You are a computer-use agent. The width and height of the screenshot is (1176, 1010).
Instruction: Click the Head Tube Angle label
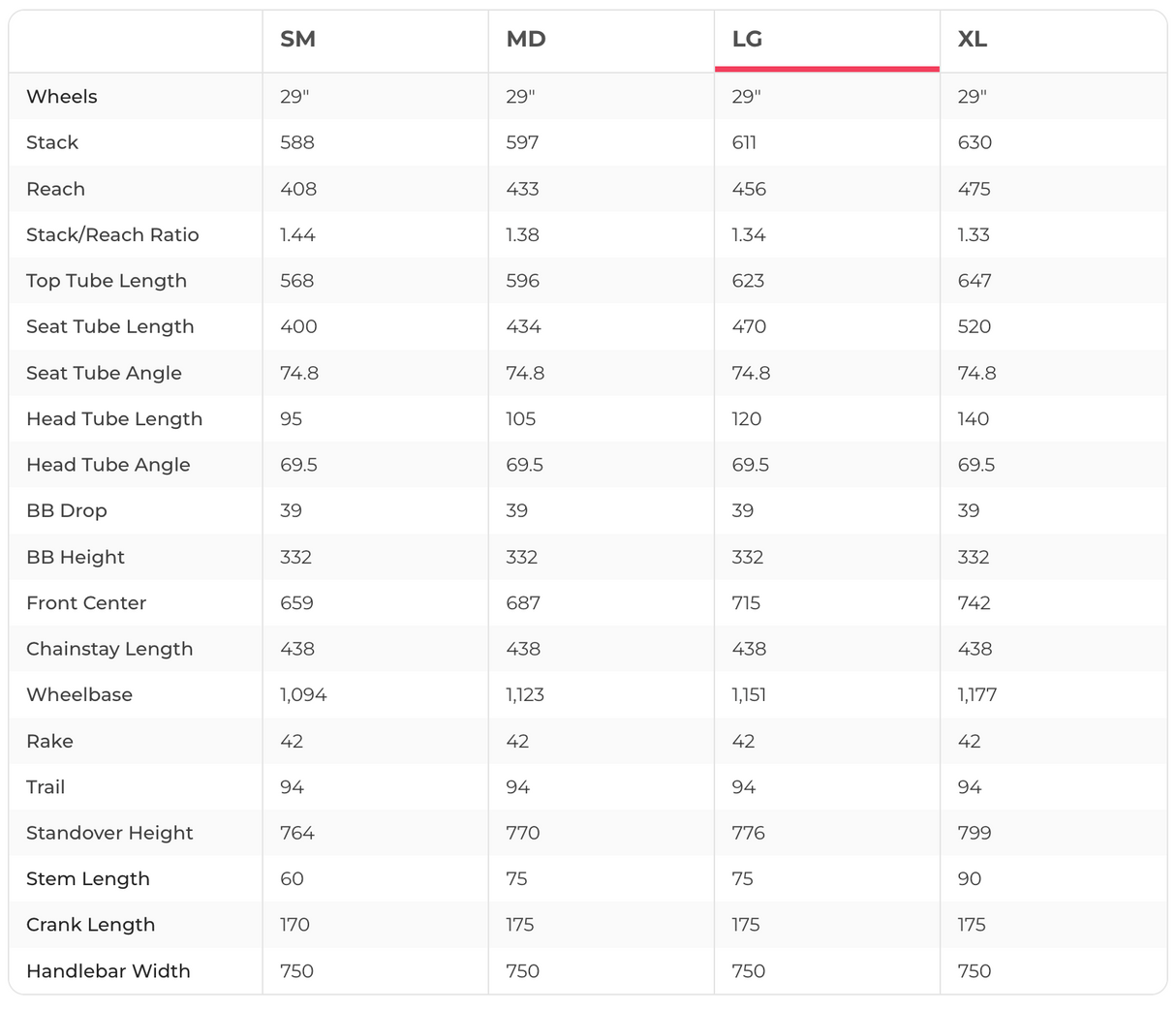tap(108, 465)
